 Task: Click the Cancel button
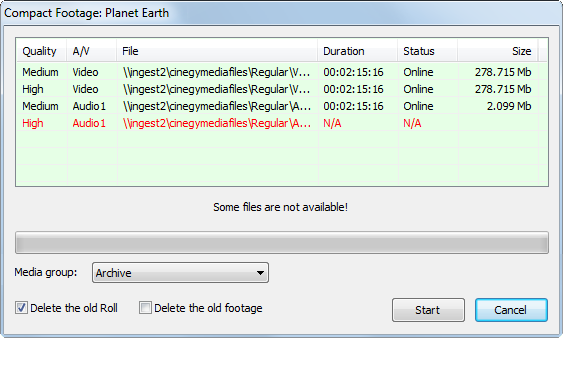pyautogui.click(x=511, y=310)
